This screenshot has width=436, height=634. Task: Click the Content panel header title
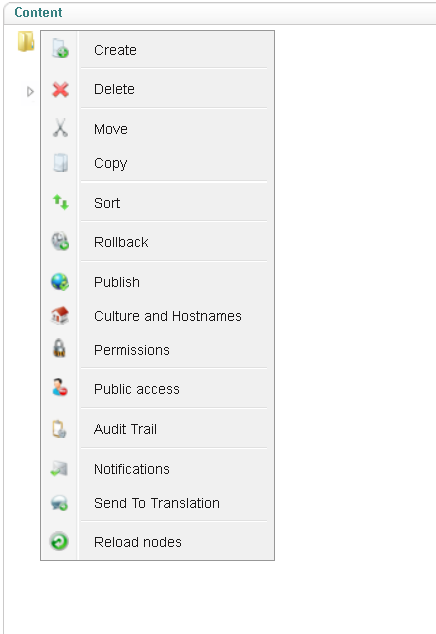coord(38,13)
